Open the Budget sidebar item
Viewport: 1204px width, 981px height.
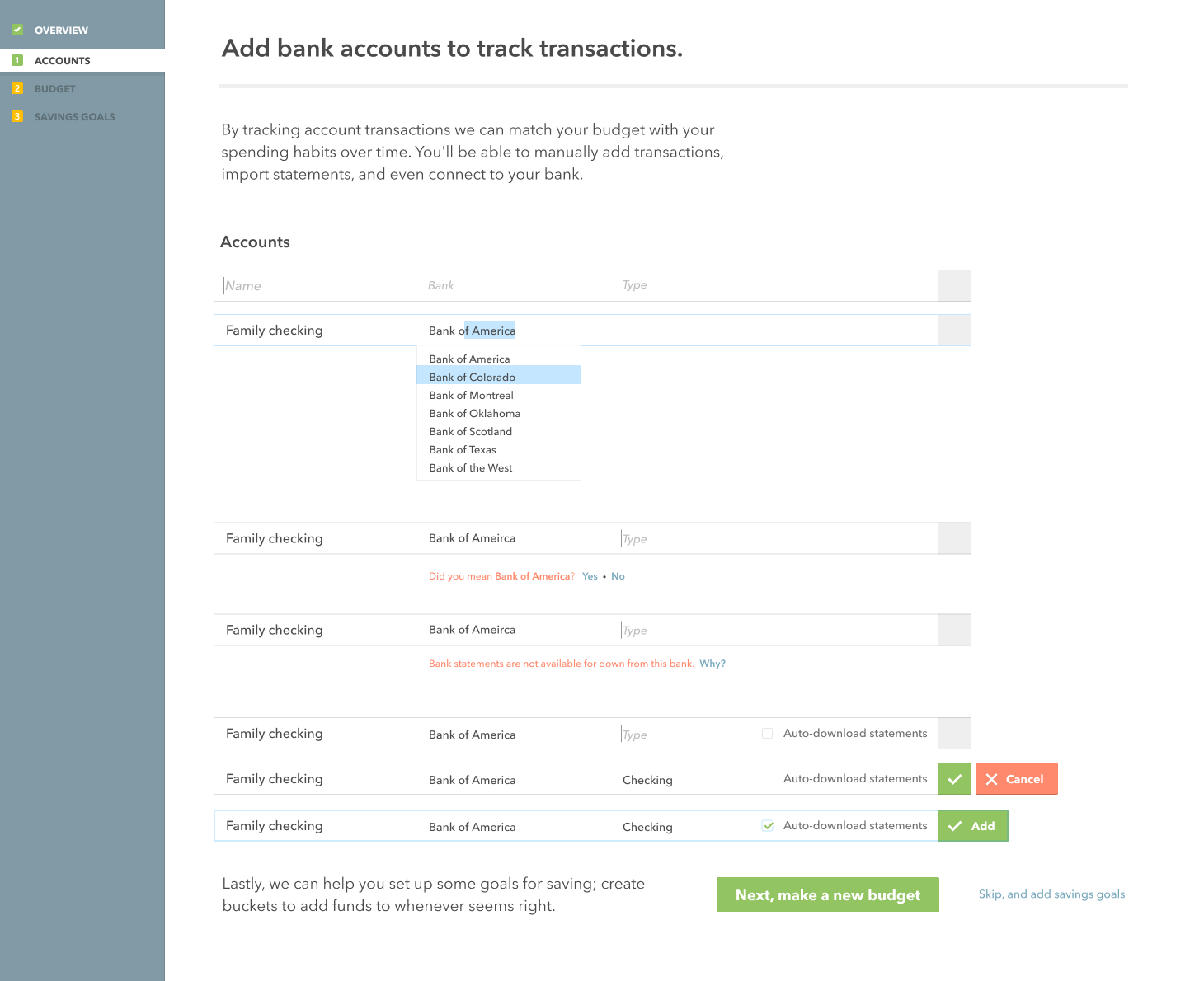54,88
